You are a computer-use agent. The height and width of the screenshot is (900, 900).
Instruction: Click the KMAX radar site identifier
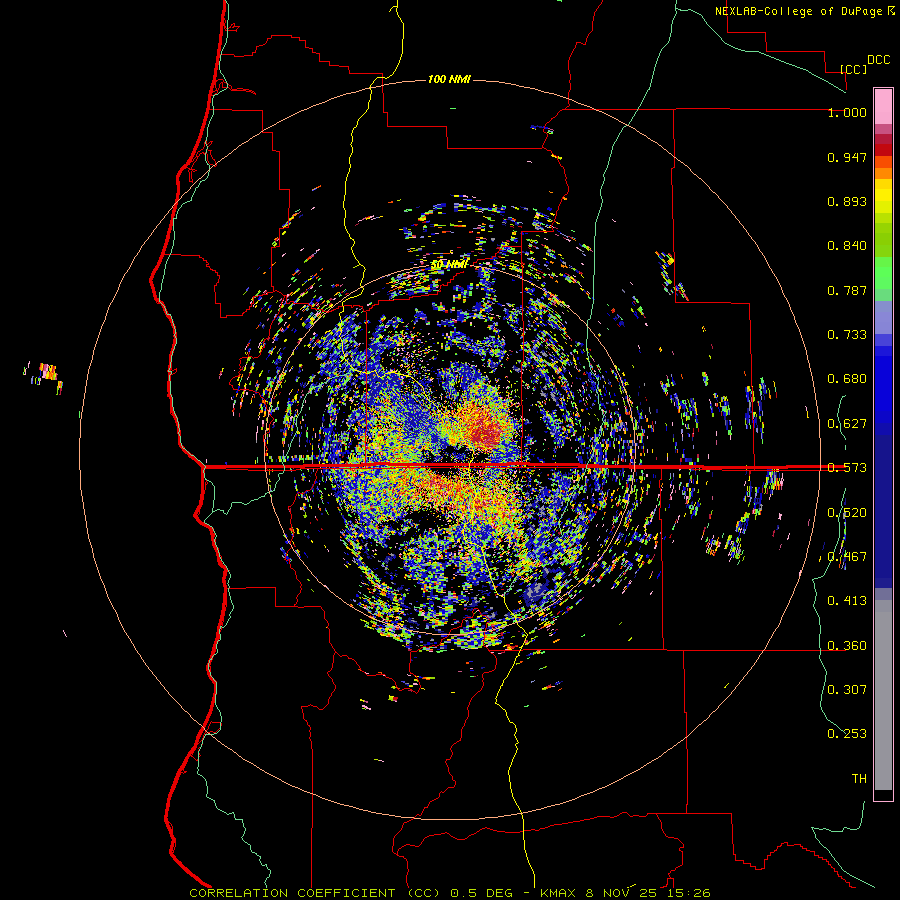[558, 893]
